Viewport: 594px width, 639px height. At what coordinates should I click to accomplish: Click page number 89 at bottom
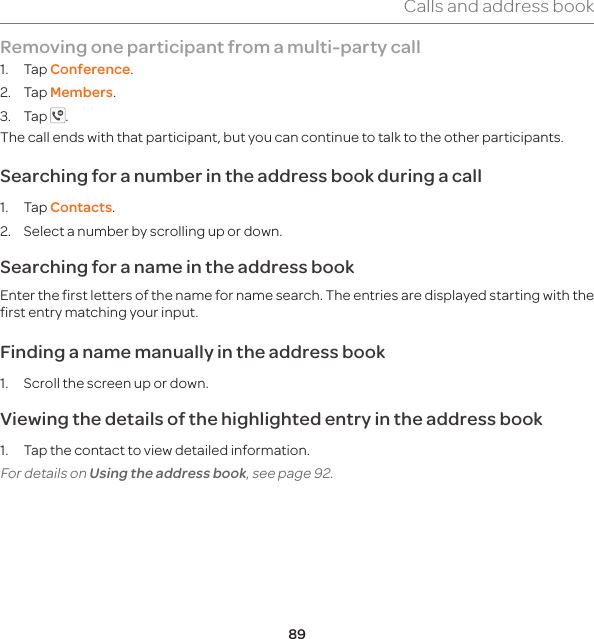coord(297,633)
